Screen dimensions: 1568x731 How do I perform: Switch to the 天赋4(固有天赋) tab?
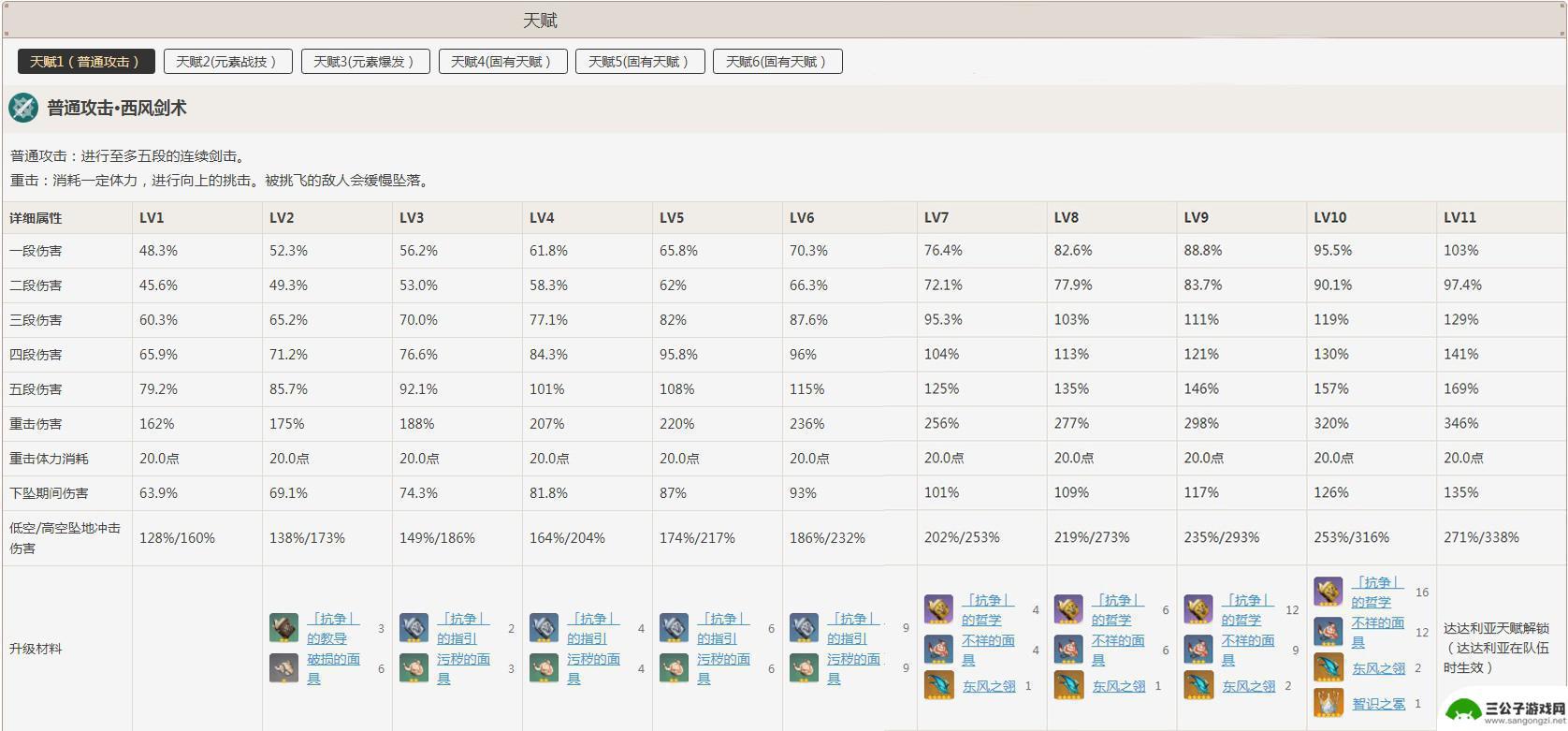point(502,62)
